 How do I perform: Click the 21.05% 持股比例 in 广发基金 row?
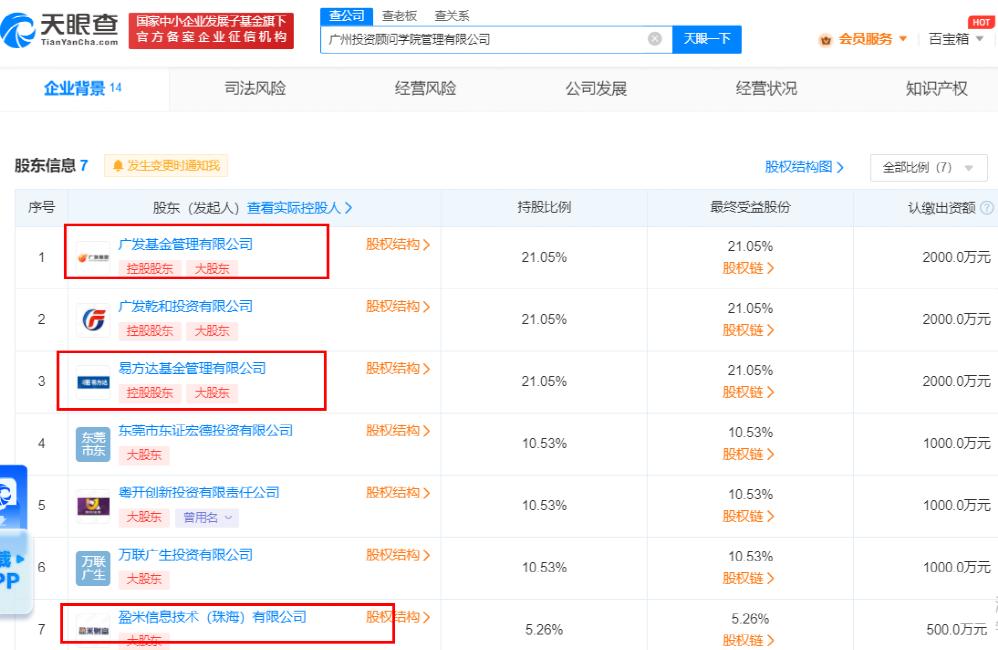[x=544, y=257]
